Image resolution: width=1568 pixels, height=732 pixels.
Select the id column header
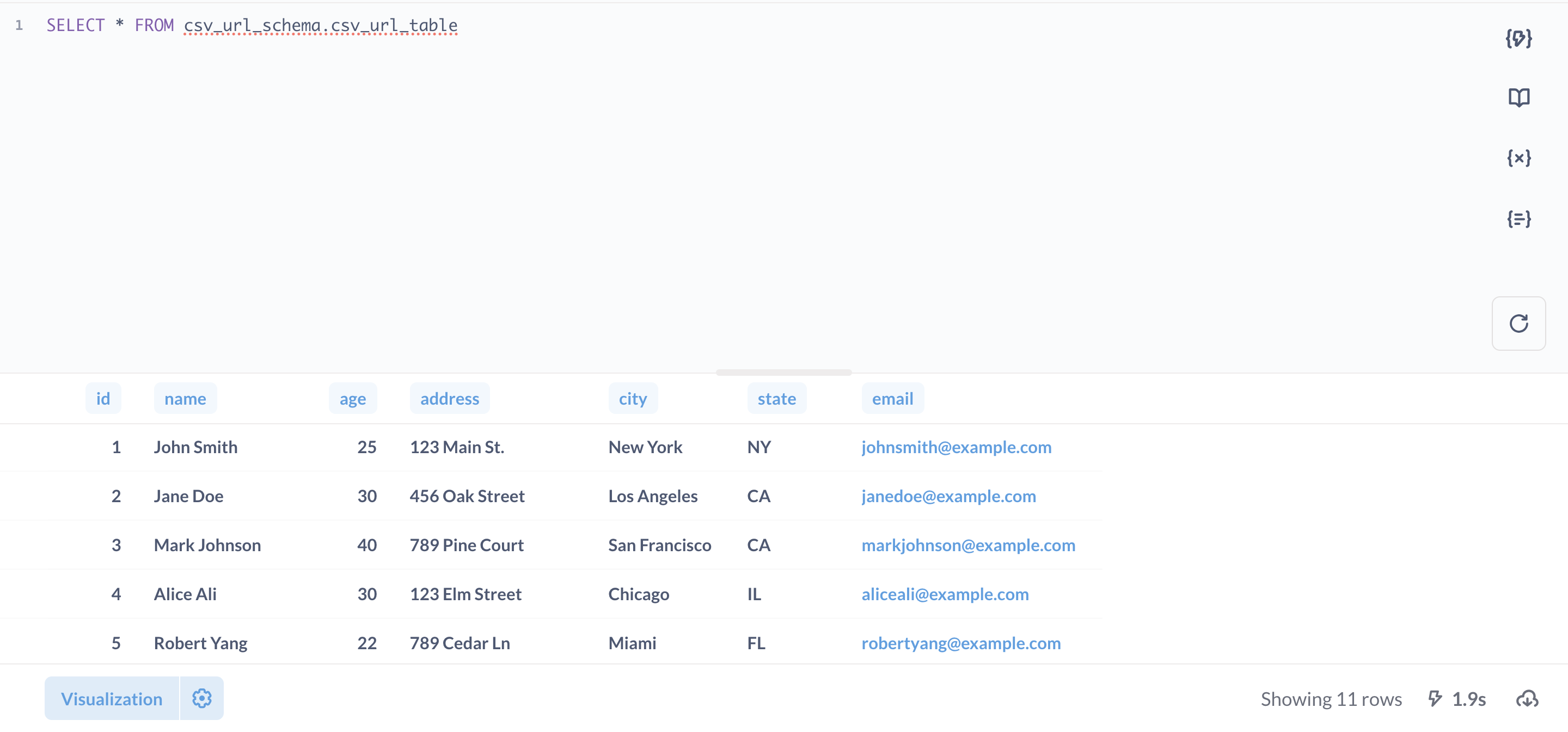(x=103, y=398)
